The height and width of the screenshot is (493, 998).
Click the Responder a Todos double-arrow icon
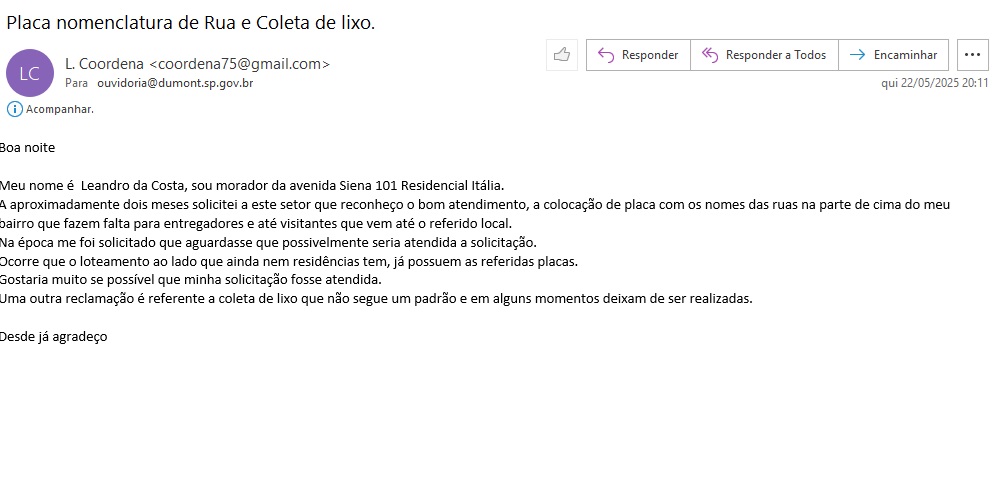(710, 55)
